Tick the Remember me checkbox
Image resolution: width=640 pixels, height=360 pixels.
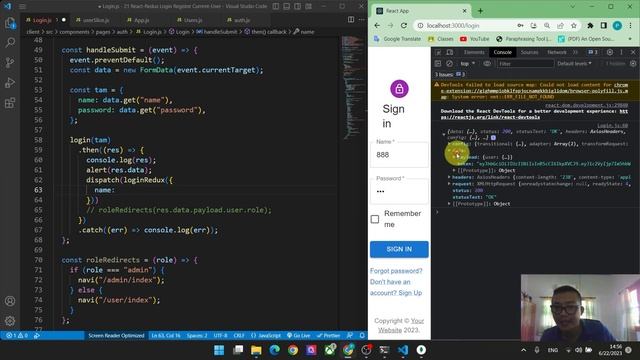click(375, 219)
